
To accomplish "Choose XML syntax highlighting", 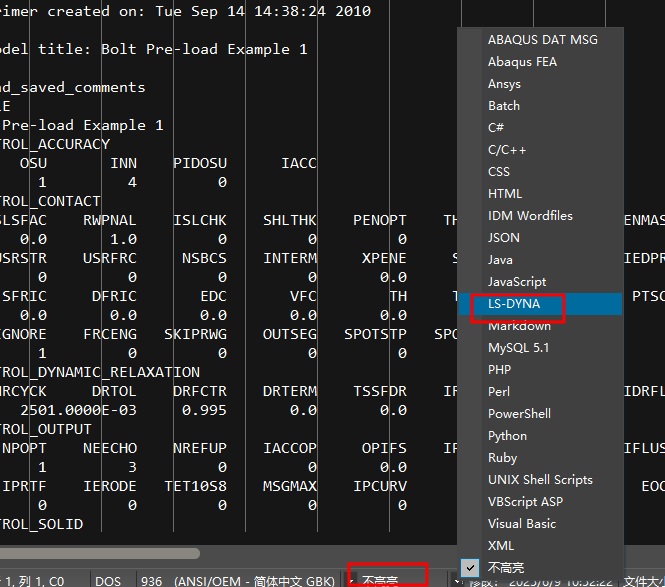I will click(540, 546).
